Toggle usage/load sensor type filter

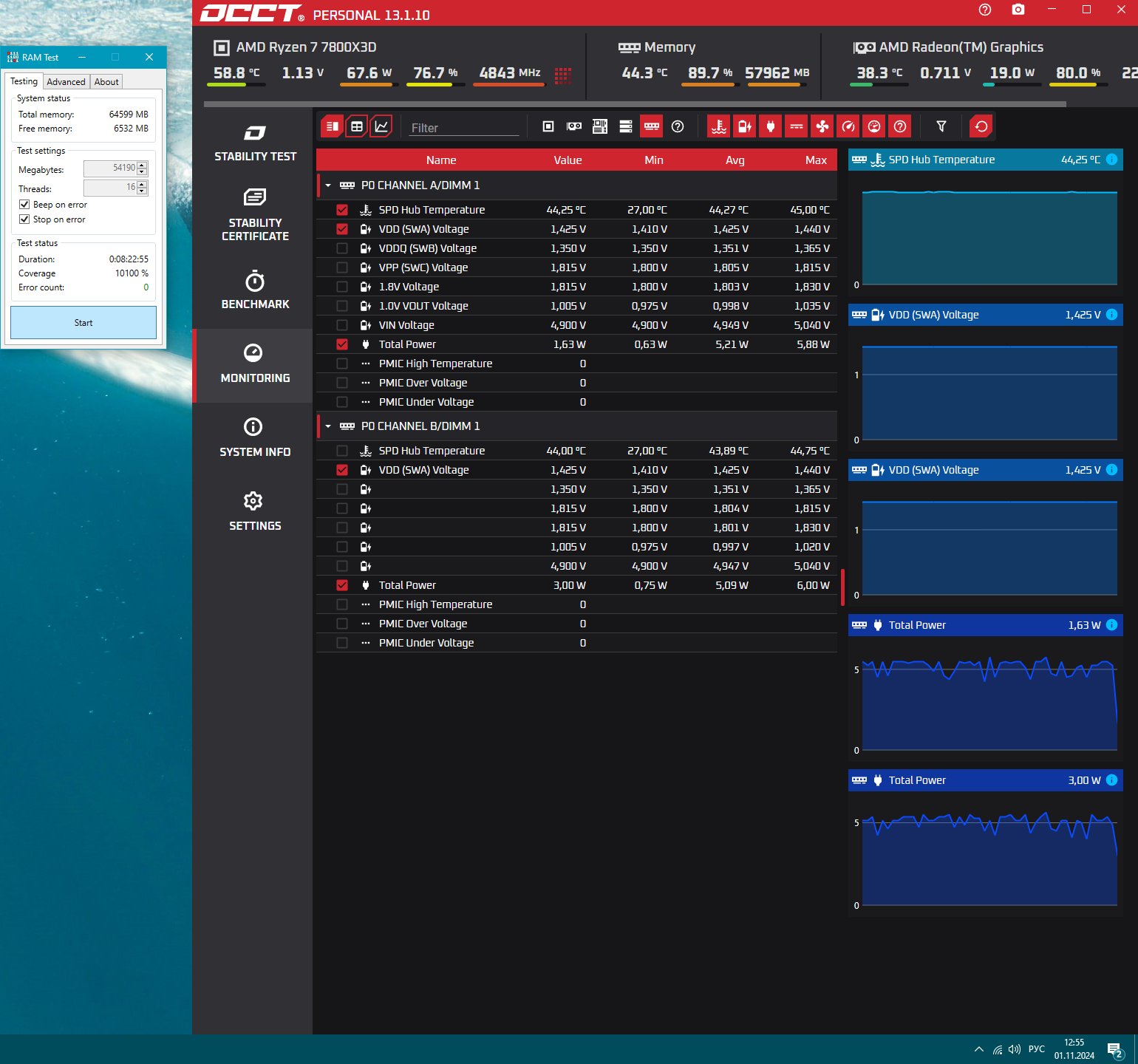(874, 126)
